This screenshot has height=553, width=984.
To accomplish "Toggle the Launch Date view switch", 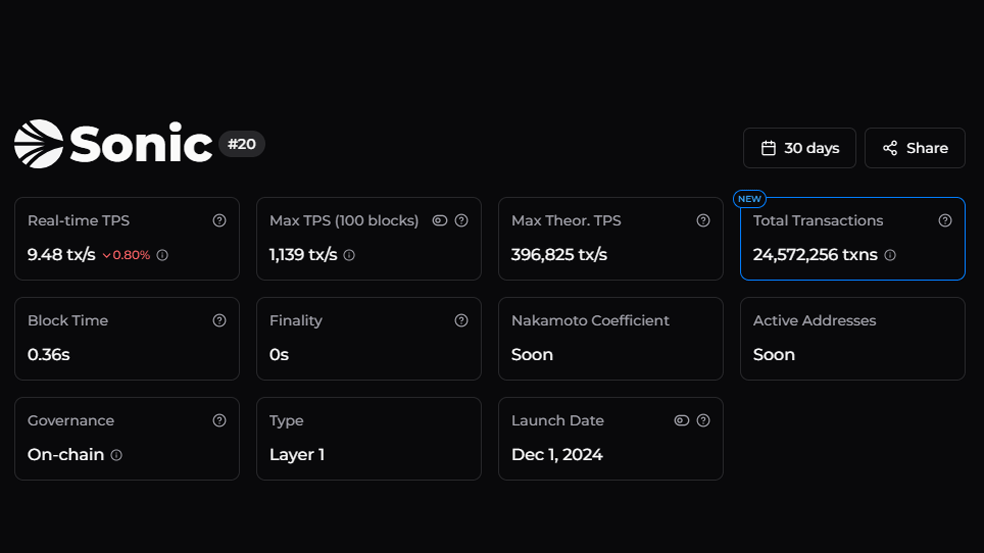I will coord(682,420).
